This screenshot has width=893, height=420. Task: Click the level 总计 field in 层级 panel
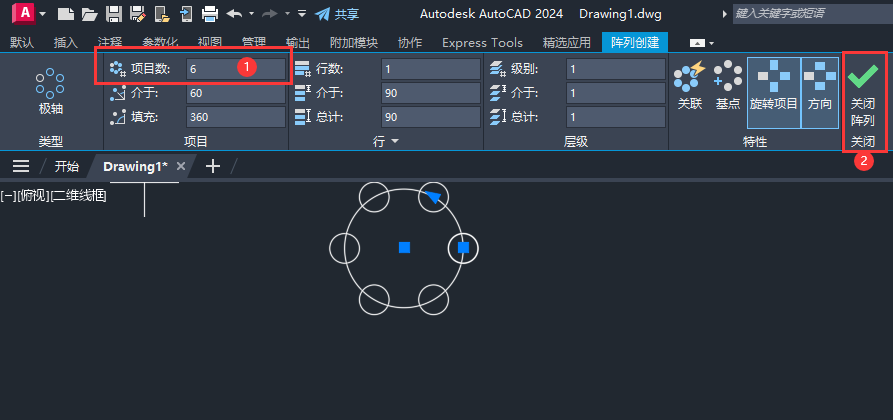click(616, 117)
